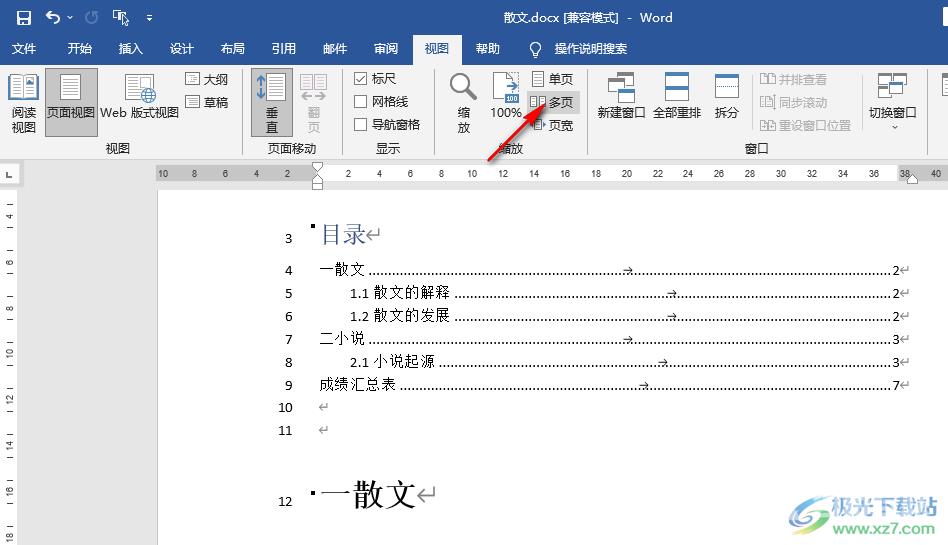Open the 文件 menu
Screen dimensions: 948x545
click(24, 48)
